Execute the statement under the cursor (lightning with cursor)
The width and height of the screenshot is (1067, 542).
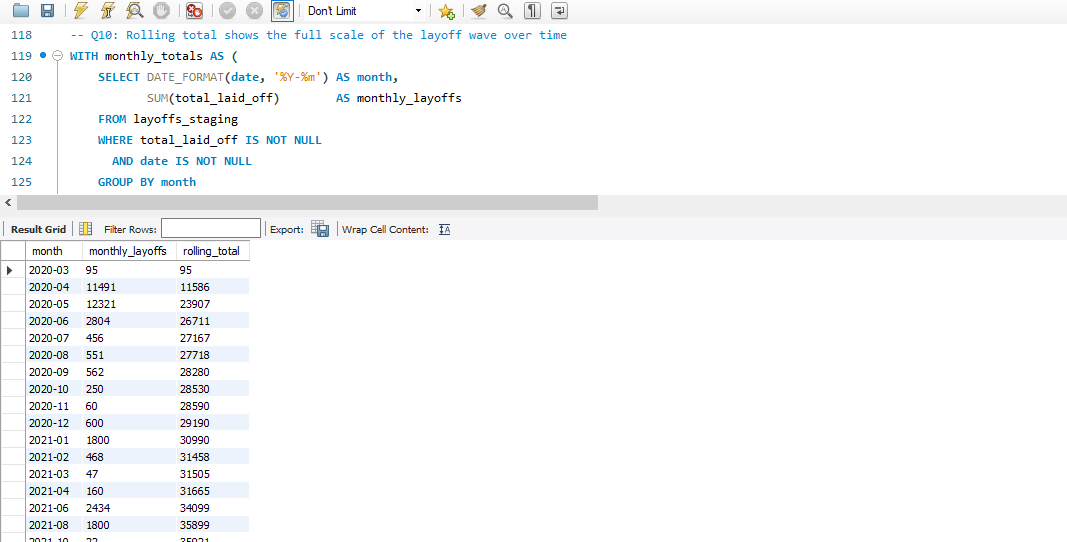tap(108, 10)
